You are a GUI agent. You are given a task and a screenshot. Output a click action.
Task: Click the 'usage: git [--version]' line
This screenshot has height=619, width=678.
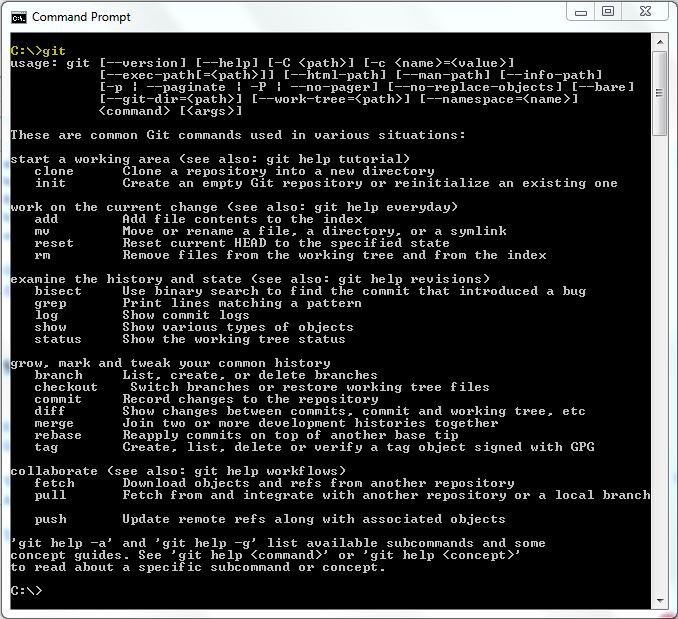pos(262,64)
